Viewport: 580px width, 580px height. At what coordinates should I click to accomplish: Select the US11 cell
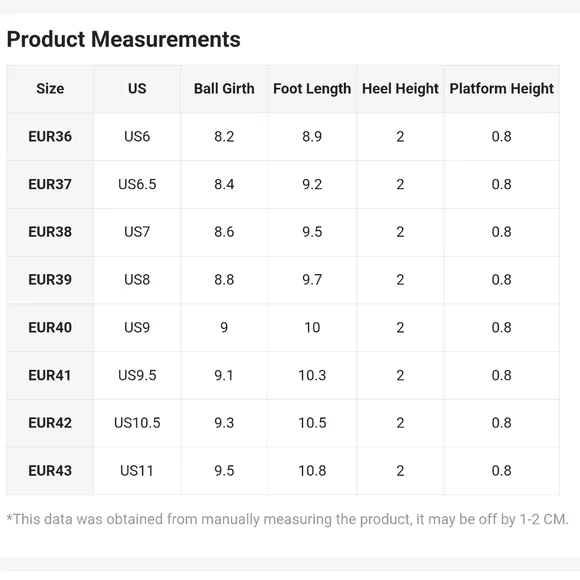tap(137, 471)
